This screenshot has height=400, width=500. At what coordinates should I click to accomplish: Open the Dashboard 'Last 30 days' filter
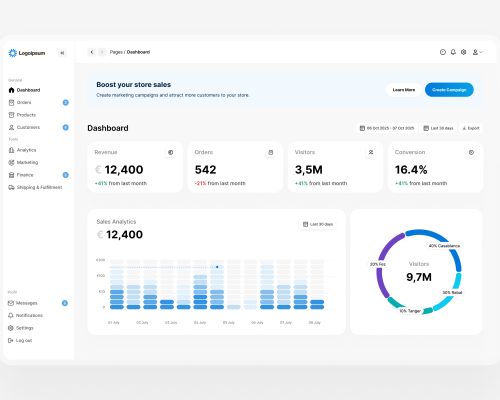tap(438, 128)
